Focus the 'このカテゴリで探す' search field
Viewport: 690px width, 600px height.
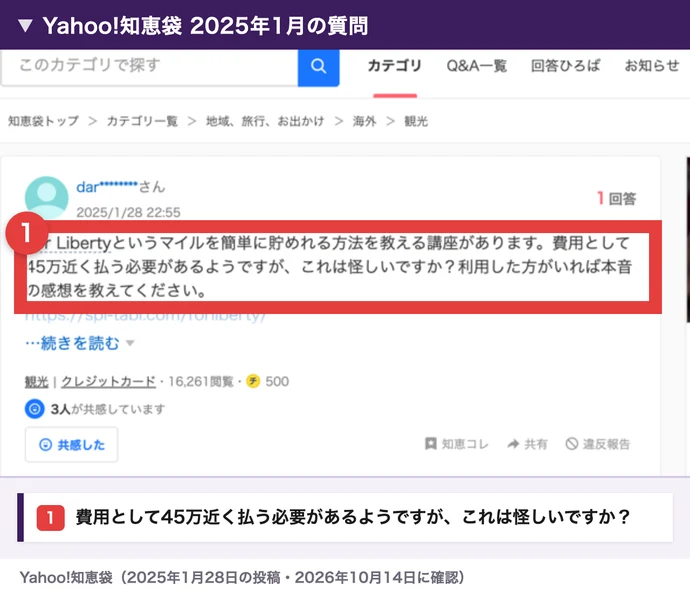coord(149,67)
